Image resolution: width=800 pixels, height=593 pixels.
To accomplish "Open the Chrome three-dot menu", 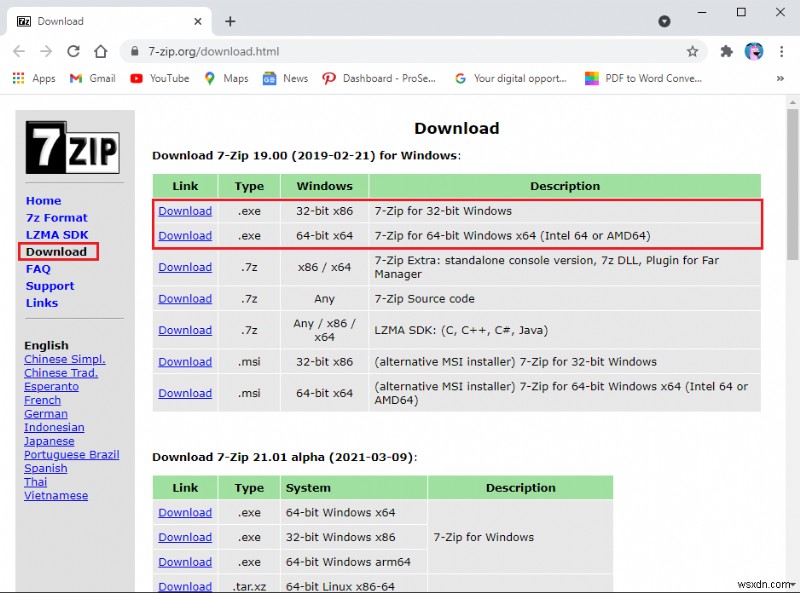I will click(x=782, y=51).
